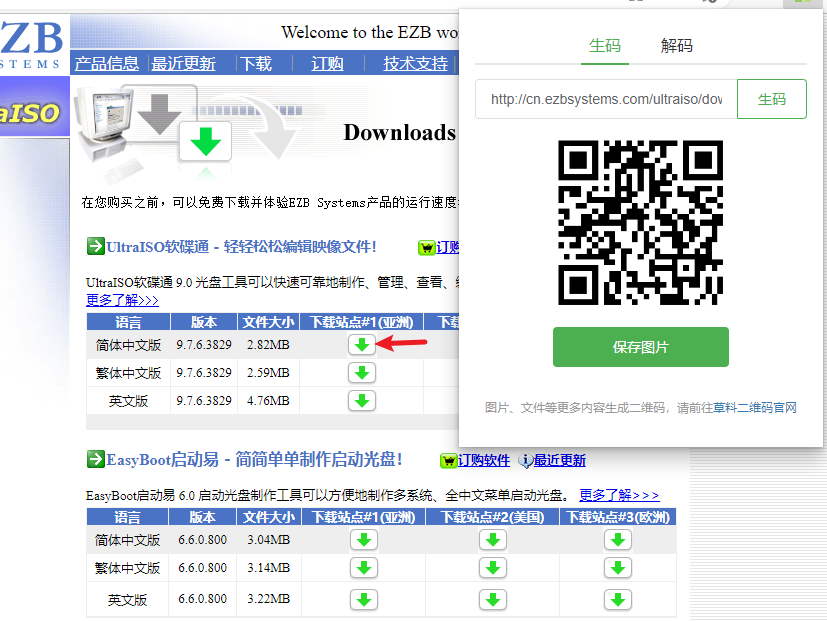The image size is (827, 621).
Task: Select the EasyBoot 3.22MB file size cell
Action: (x=268, y=599)
